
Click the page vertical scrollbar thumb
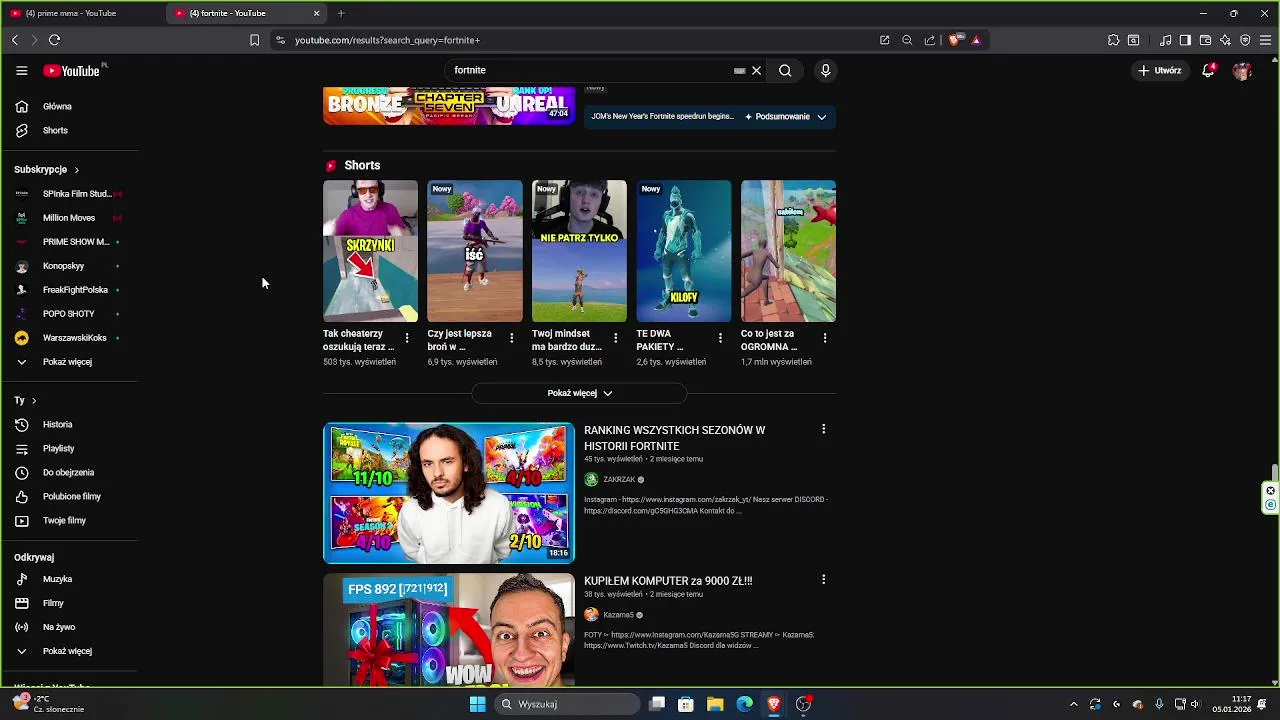coord(1274,473)
